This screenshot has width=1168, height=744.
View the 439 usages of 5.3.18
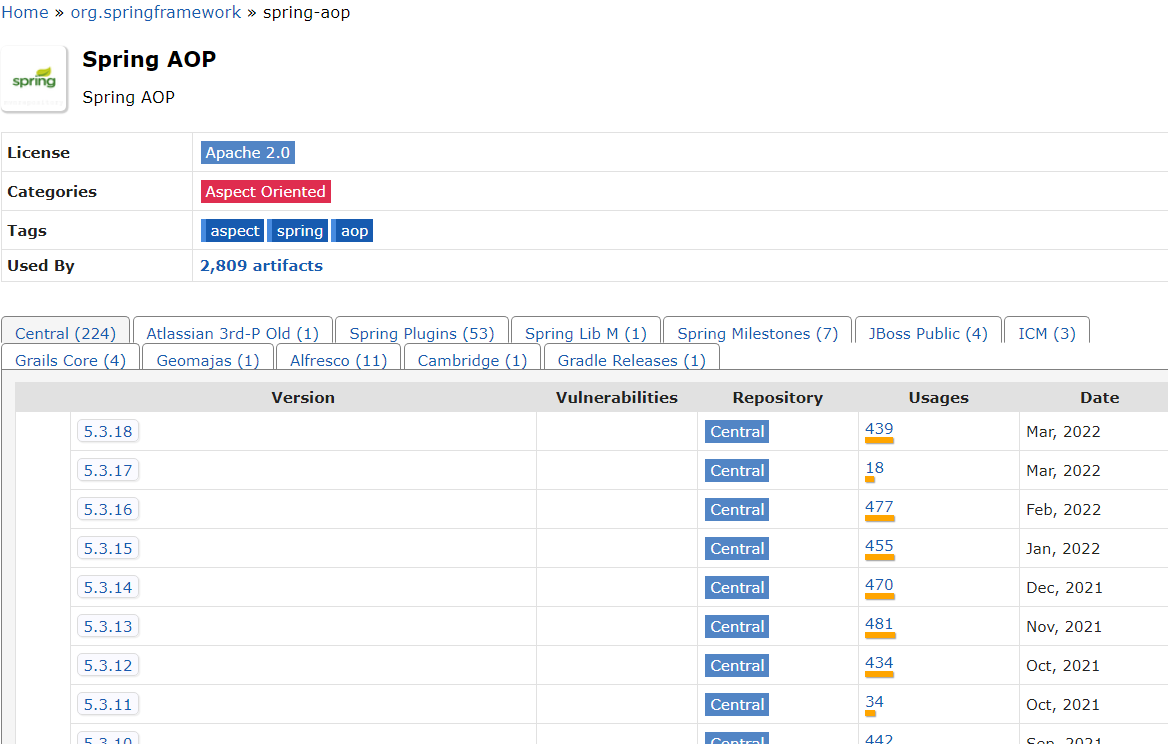click(879, 429)
